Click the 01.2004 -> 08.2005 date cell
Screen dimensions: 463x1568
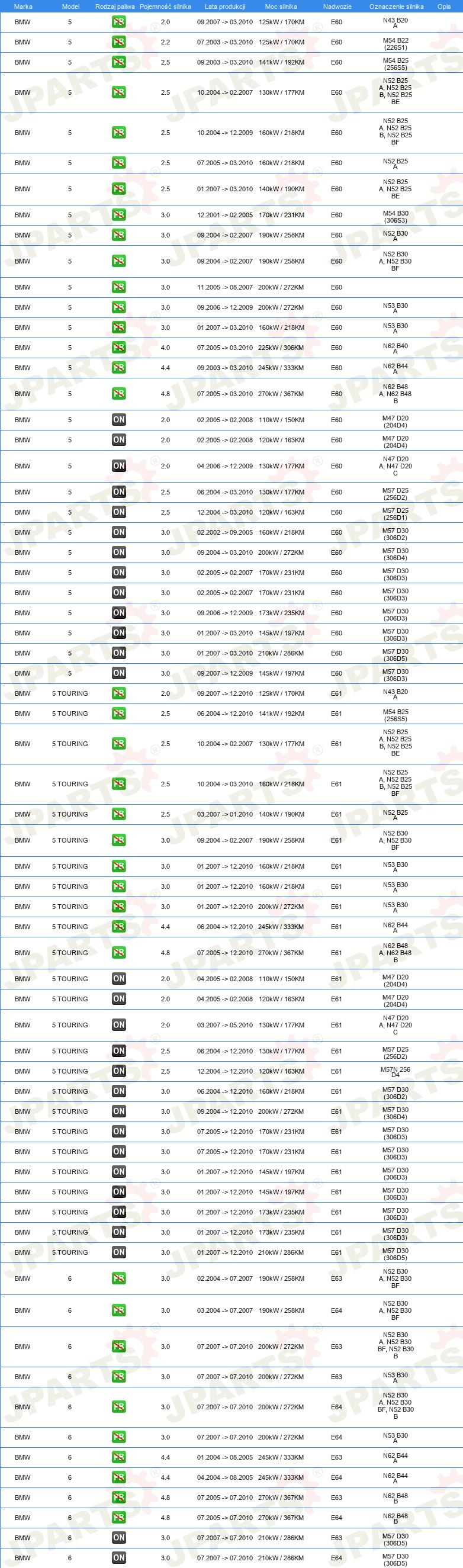pyautogui.click(x=225, y=1458)
